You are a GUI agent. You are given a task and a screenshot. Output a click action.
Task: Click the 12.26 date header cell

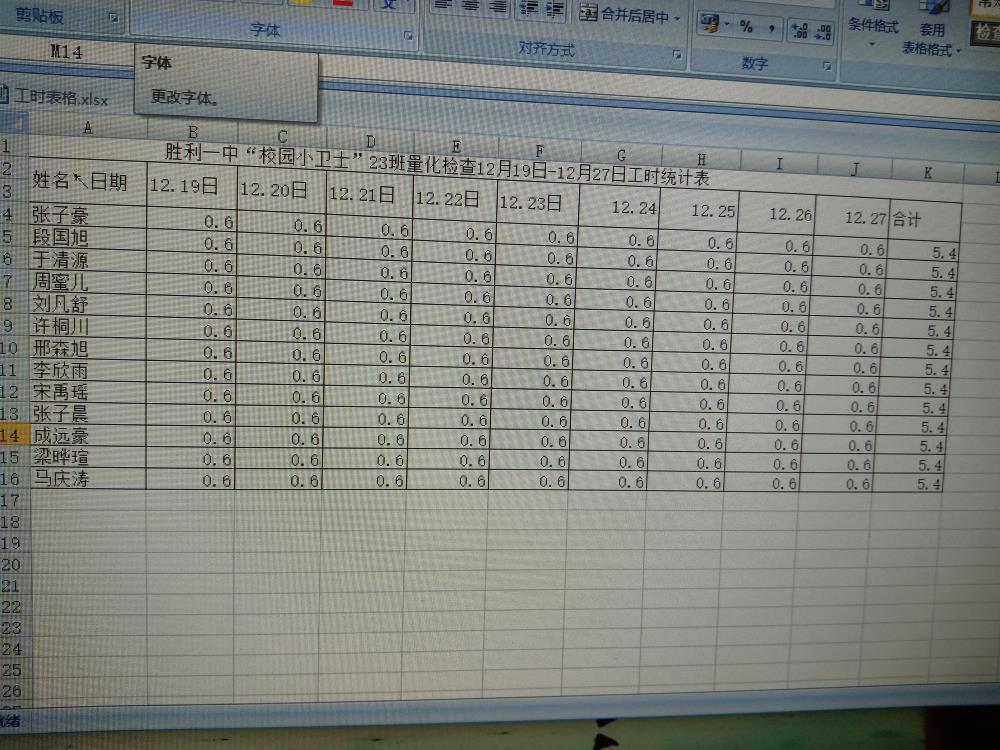pyautogui.click(x=776, y=216)
